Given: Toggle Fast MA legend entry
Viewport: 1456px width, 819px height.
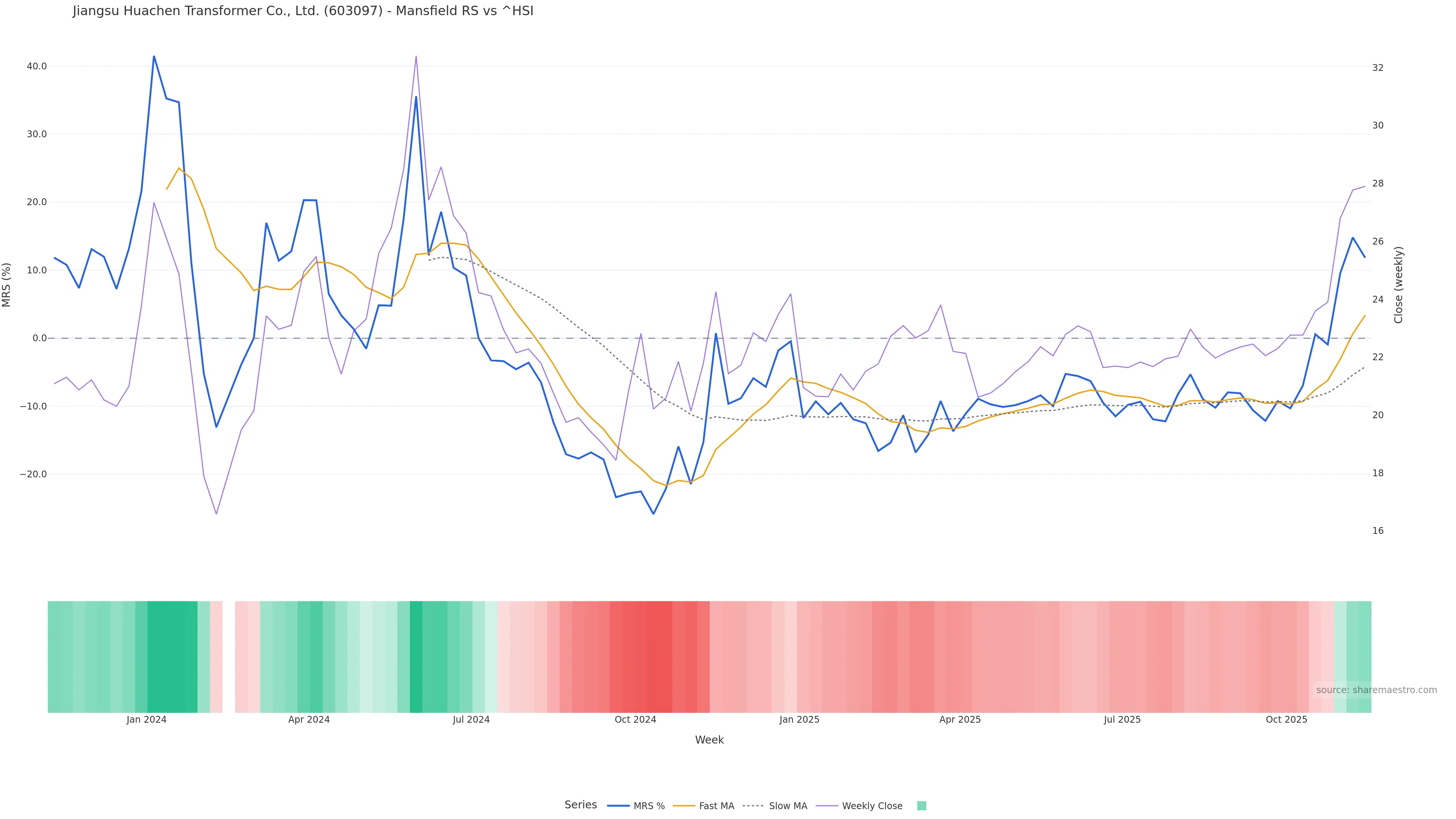Looking at the screenshot, I should click(x=715, y=806).
